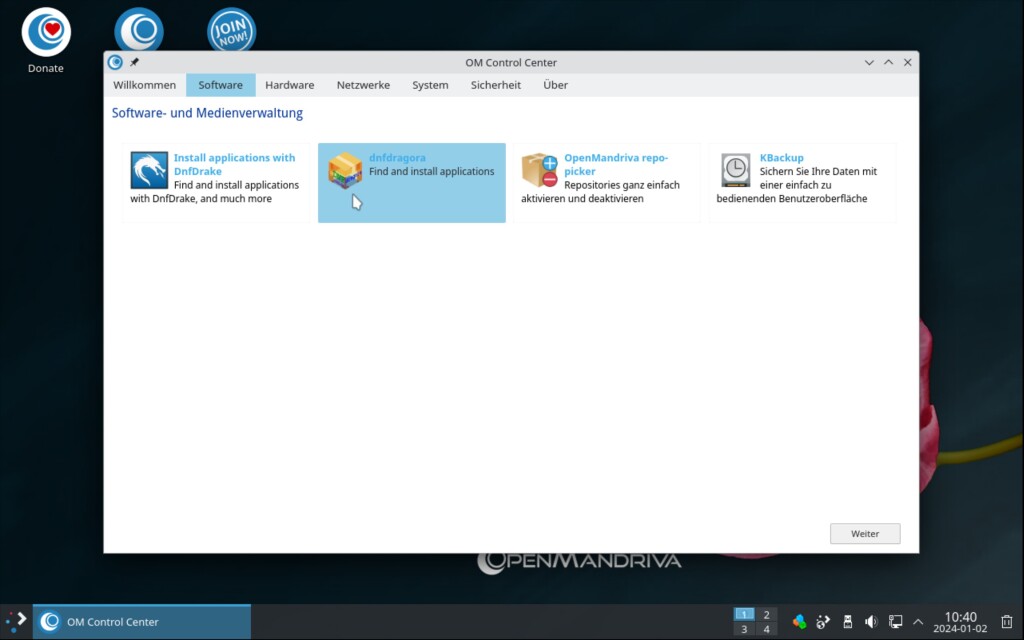Open the repo-picker box icon
Screen dimensions: 1024x640
(x=539, y=170)
